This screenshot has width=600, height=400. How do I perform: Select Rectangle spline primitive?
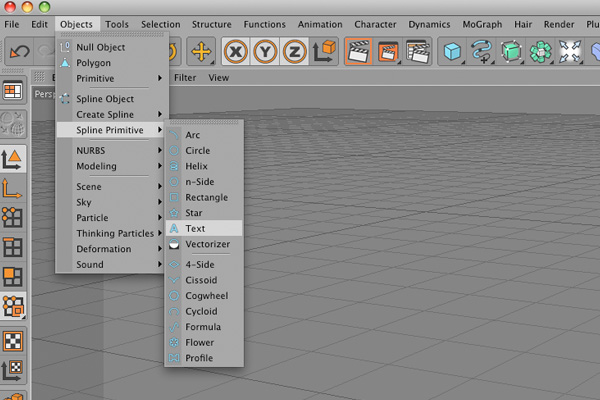click(204, 198)
